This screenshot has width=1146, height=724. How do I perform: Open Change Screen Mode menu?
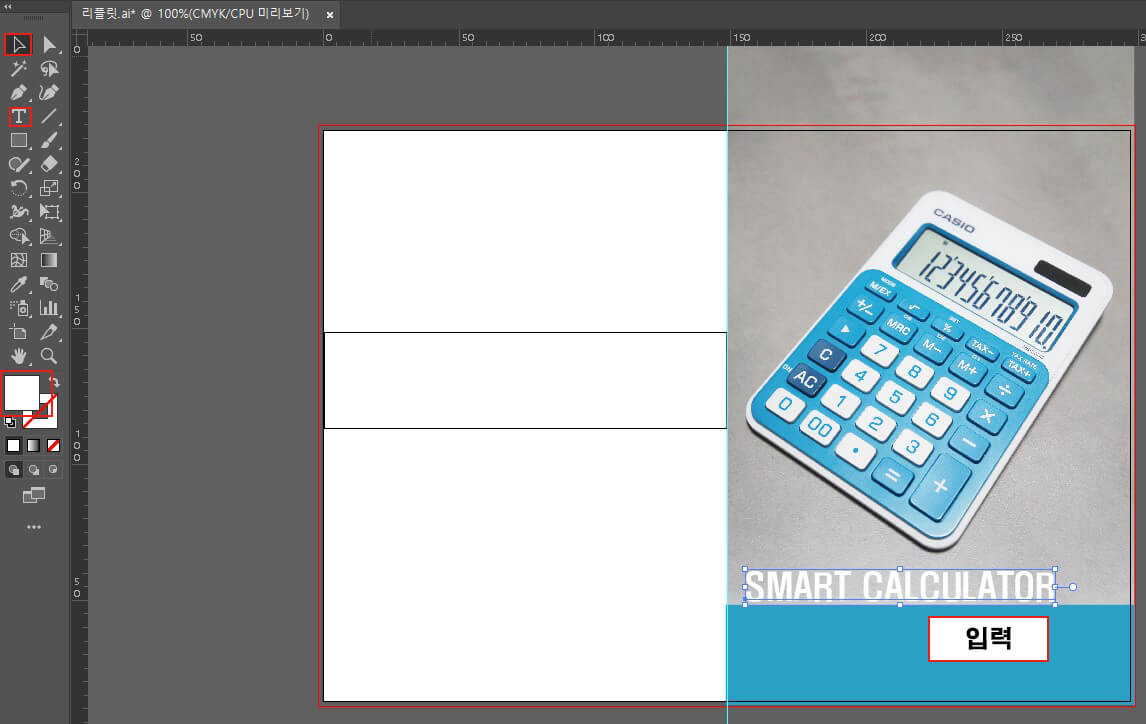click(34, 495)
